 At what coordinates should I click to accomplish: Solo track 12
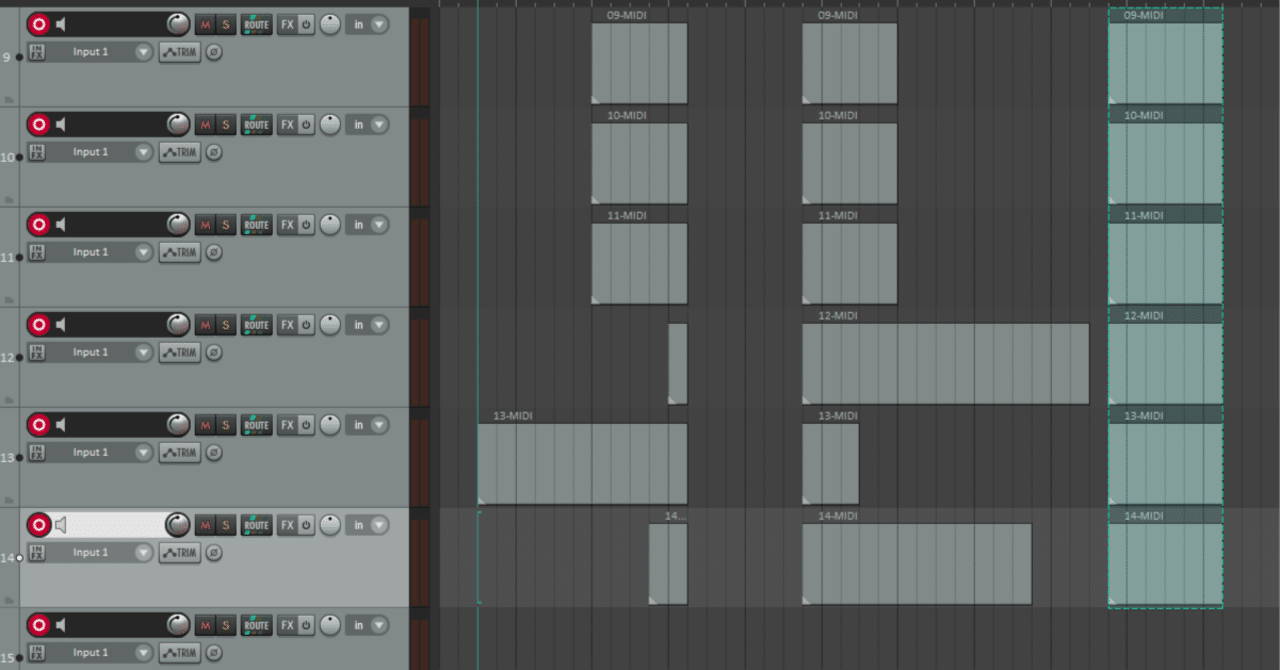224,324
